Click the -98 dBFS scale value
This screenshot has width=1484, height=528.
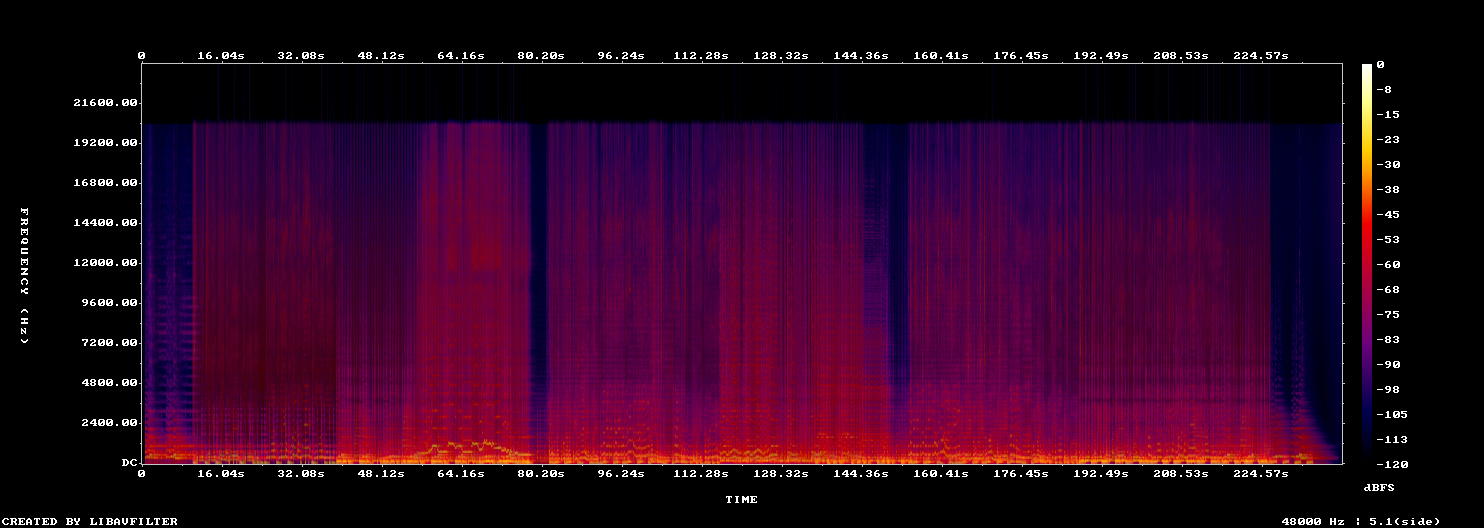pos(1388,389)
